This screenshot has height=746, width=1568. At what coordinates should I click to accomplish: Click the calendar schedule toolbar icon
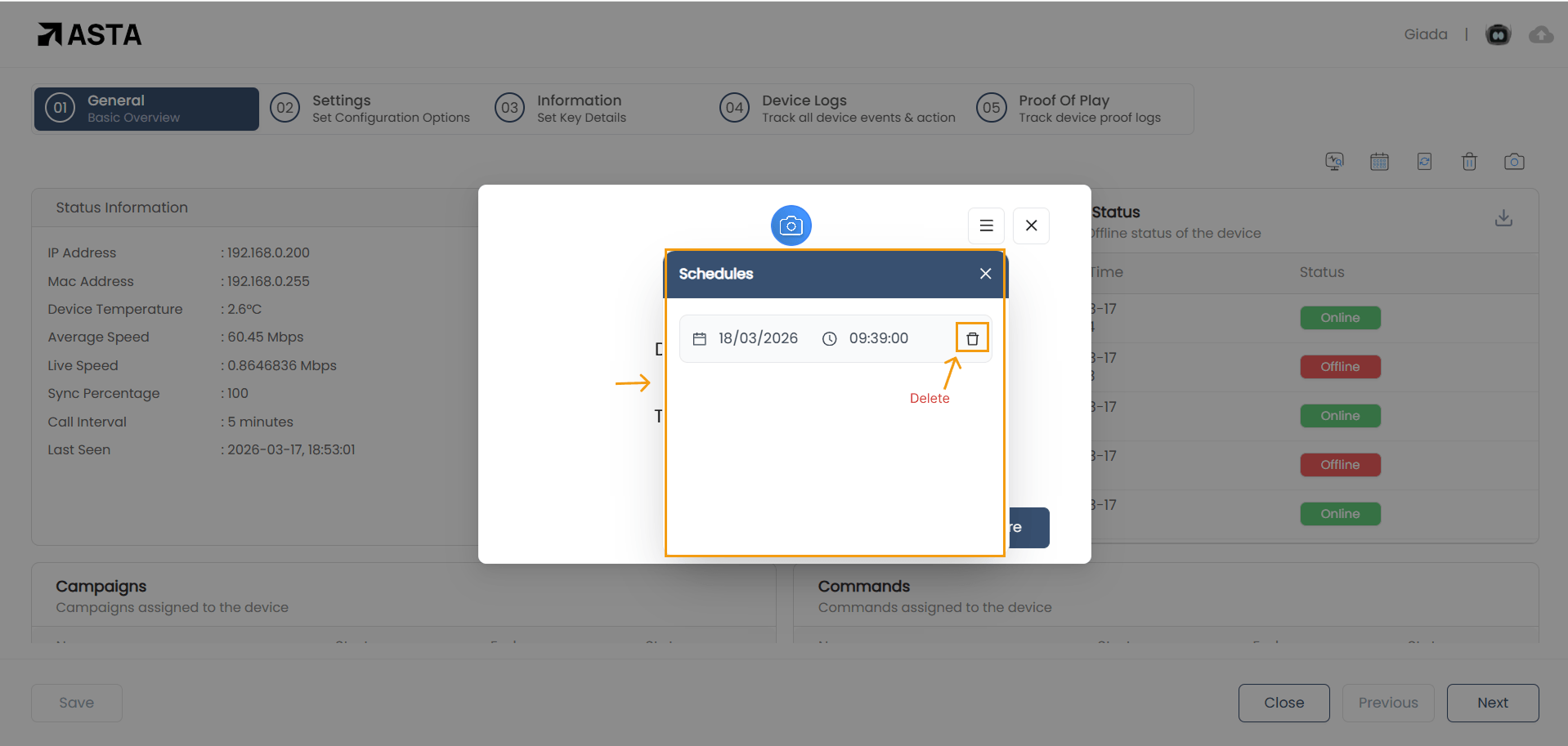1379,162
